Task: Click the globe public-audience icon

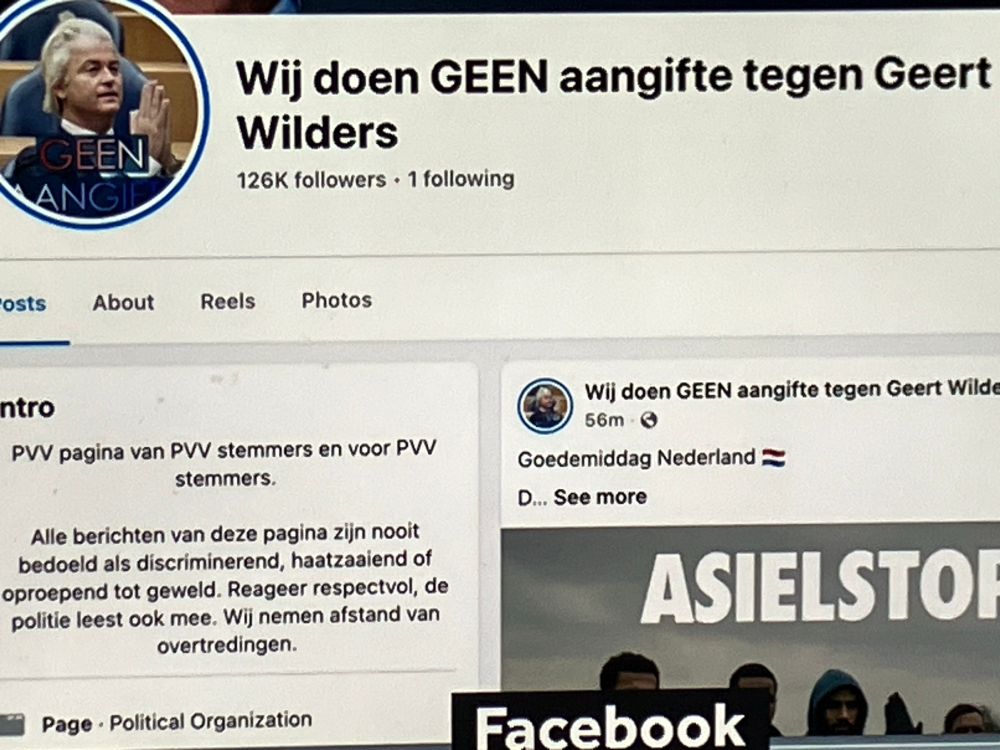Action: click(x=649, y=420)
